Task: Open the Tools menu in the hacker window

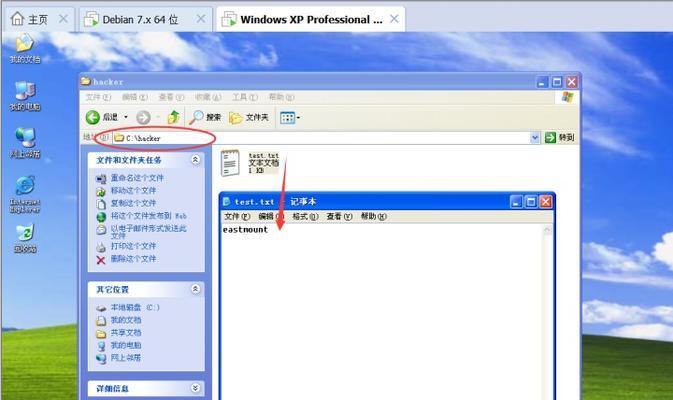Action: 245,97
